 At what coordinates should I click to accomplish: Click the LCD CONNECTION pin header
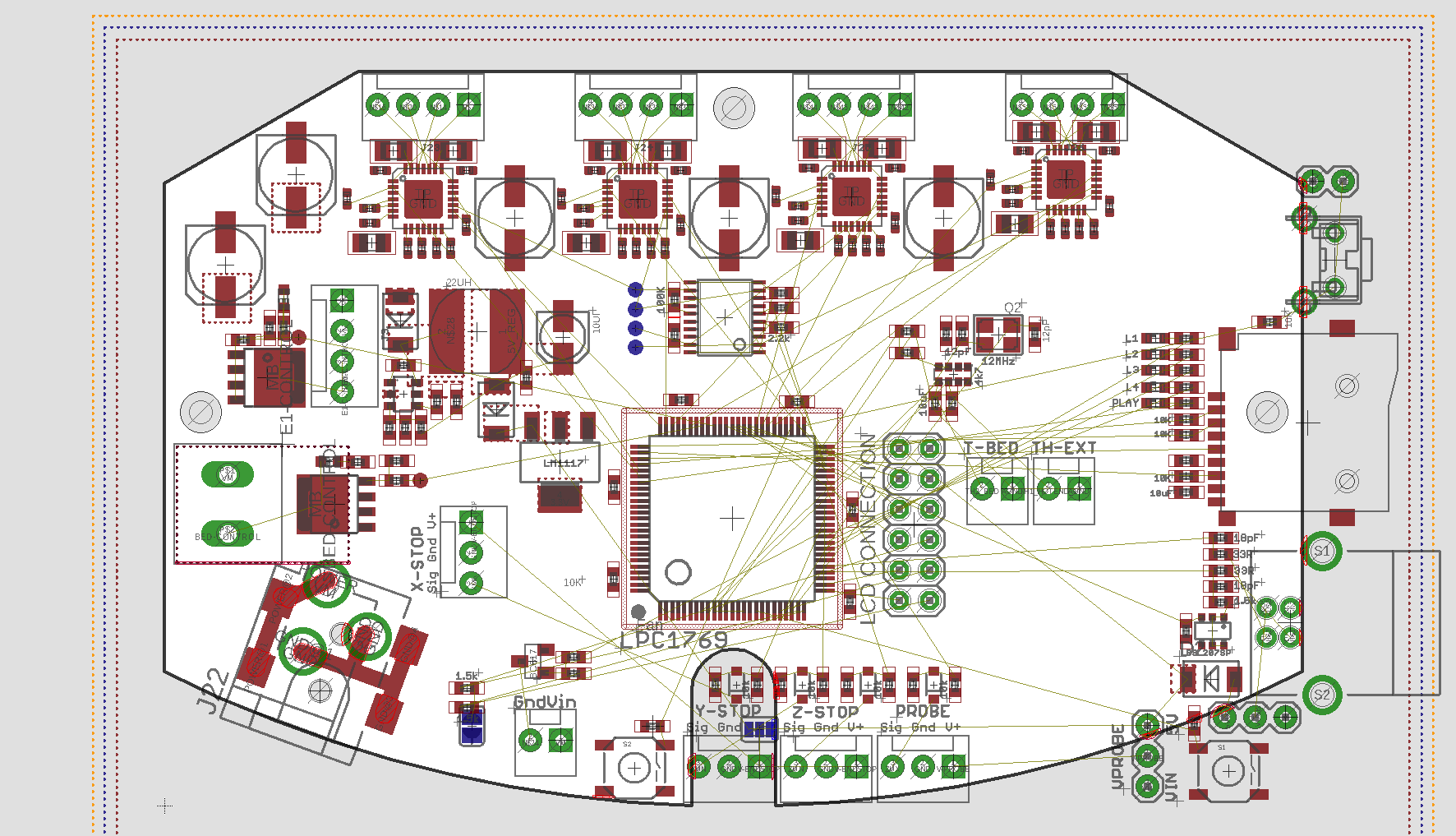914,524
